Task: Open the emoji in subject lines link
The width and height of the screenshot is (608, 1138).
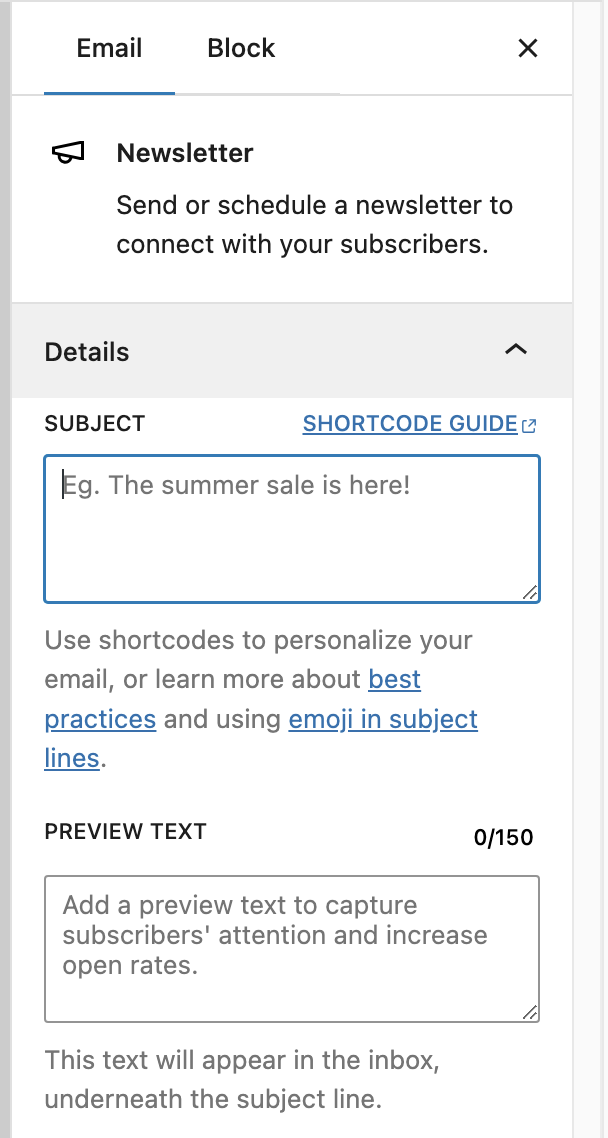Action: (383, 719)
